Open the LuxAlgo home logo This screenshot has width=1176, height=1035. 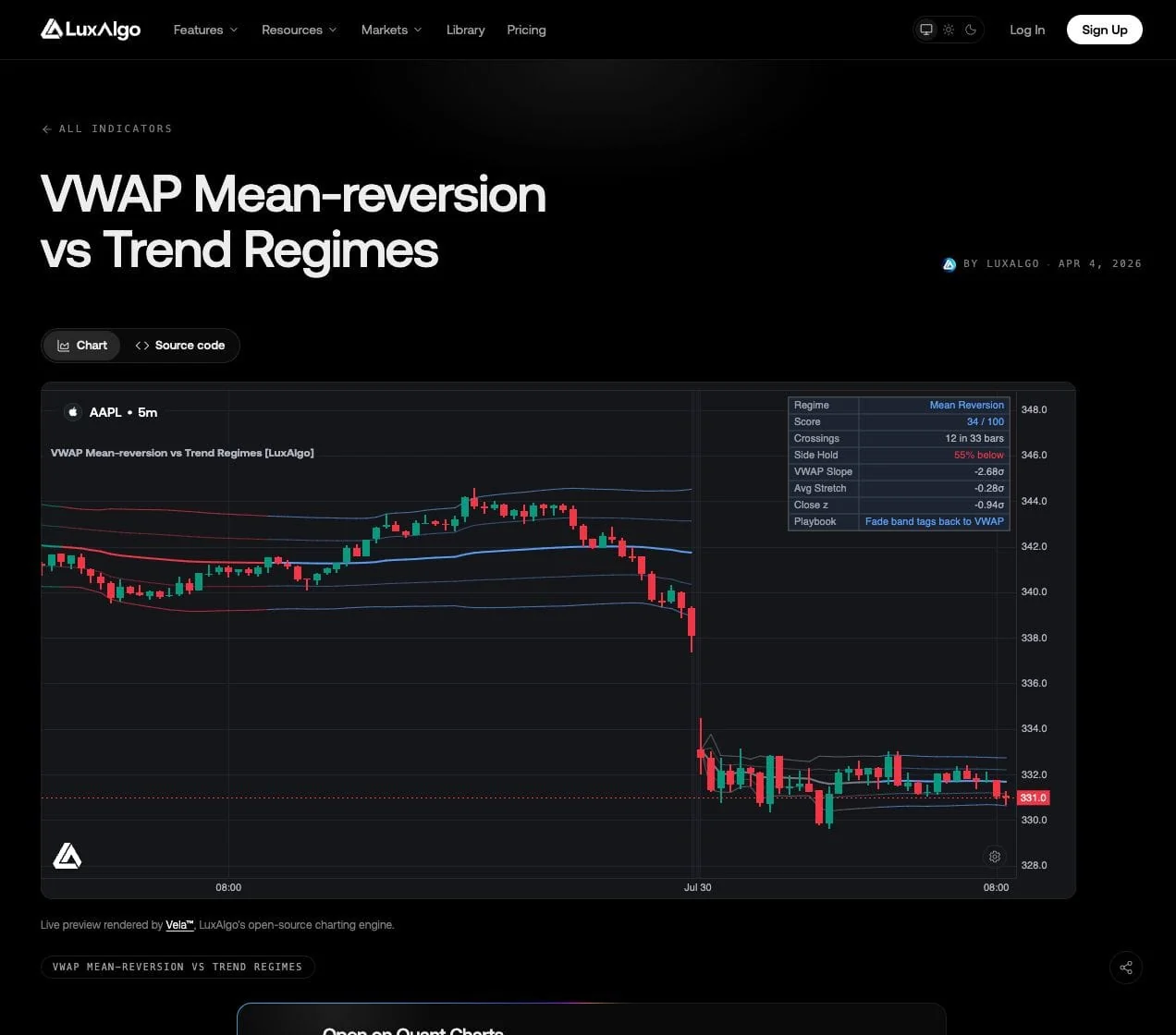click(91, 30)
